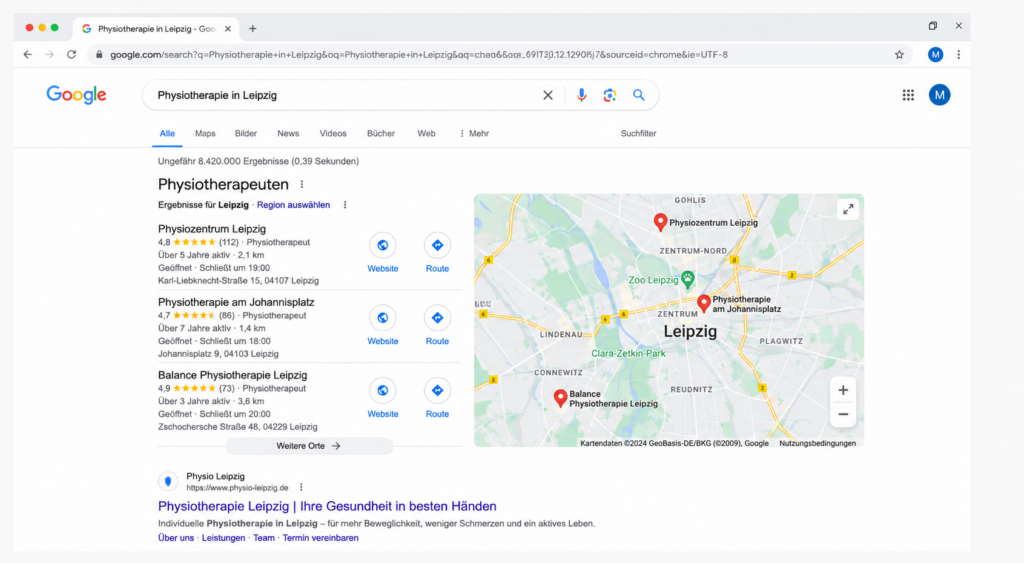Zoom out on the map
Image resolution: width=1024 pixels, height=563 pixels.
coord(843,415)
